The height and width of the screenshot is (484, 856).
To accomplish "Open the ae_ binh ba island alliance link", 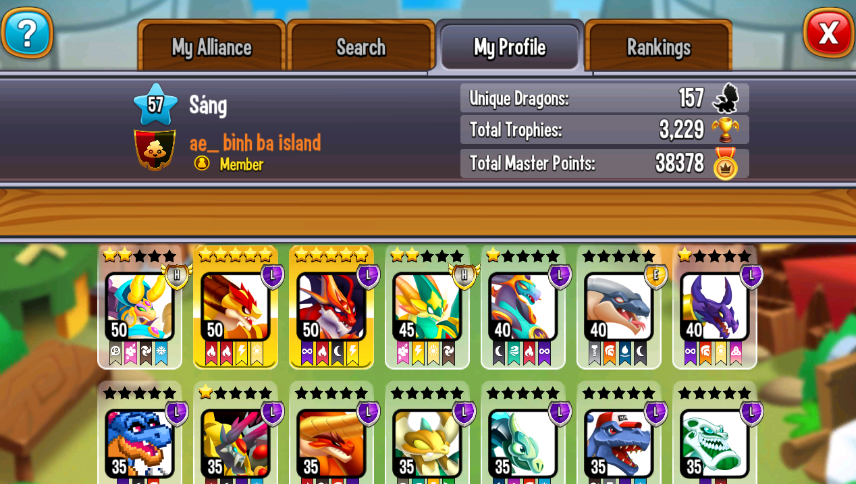I will tap(255, 143).
